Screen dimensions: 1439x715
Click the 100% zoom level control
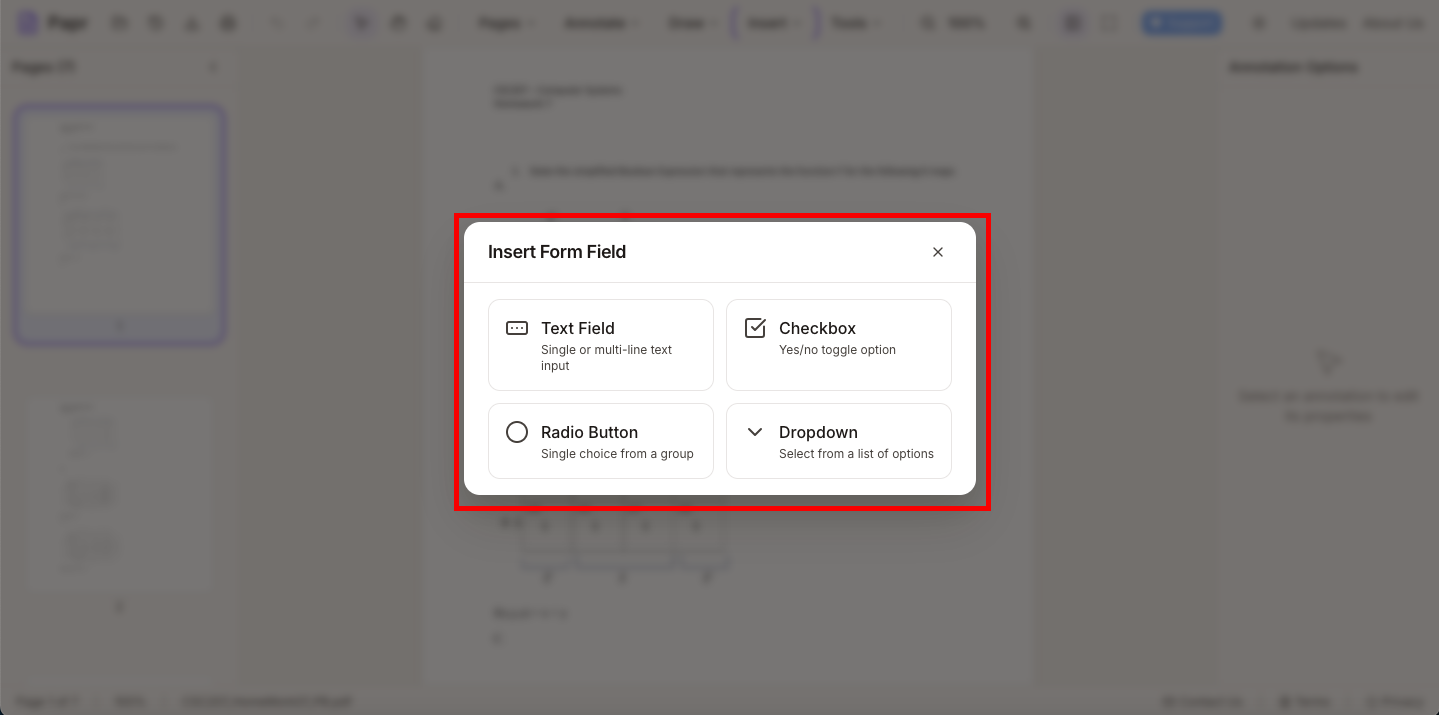tap(966, 22)
